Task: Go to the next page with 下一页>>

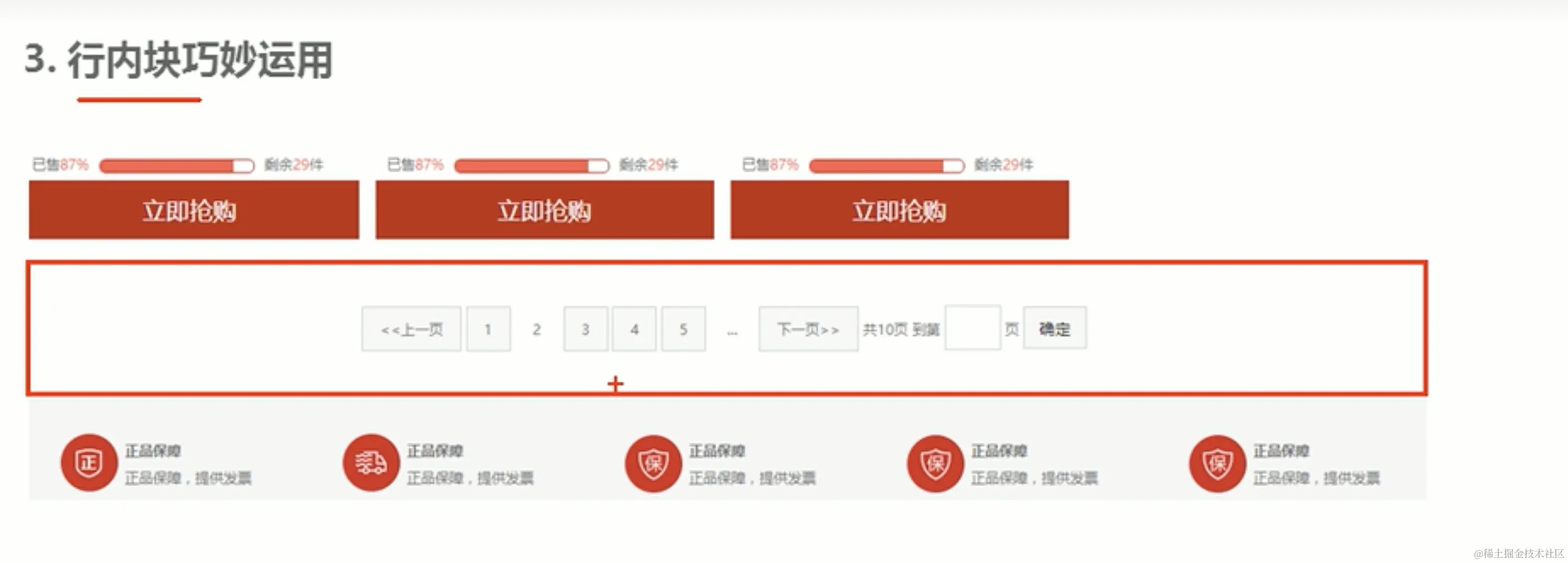Action: (x=808, y=329)
